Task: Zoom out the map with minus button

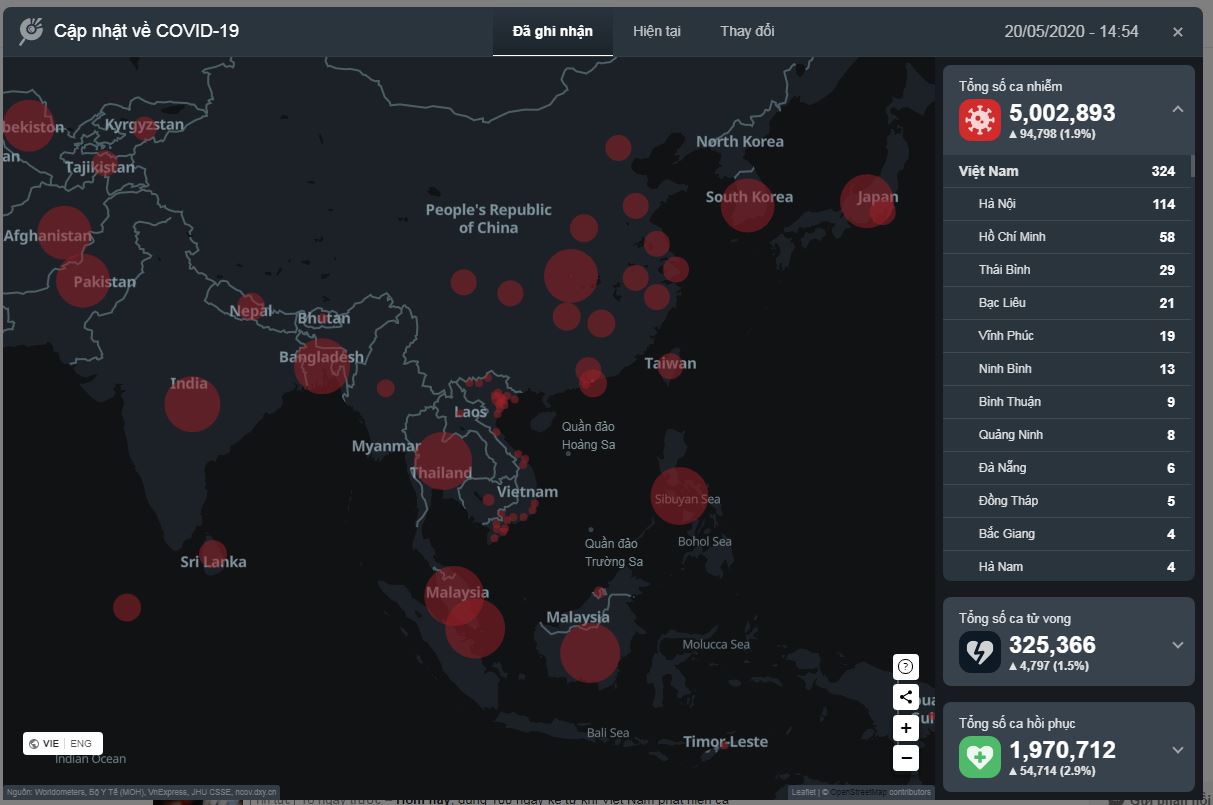Action: (x=905, y=758)
